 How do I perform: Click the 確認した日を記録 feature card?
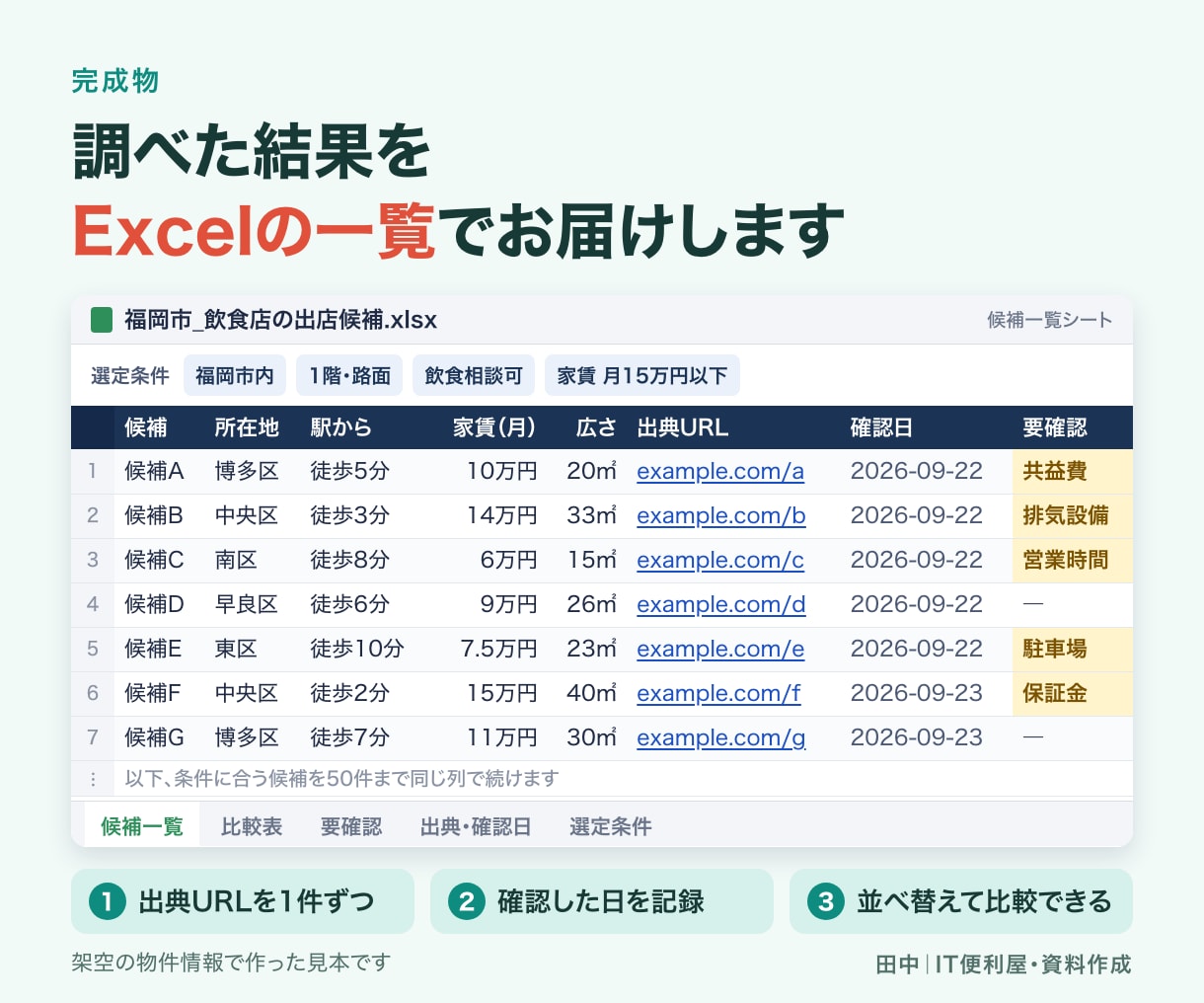point(602,901)
